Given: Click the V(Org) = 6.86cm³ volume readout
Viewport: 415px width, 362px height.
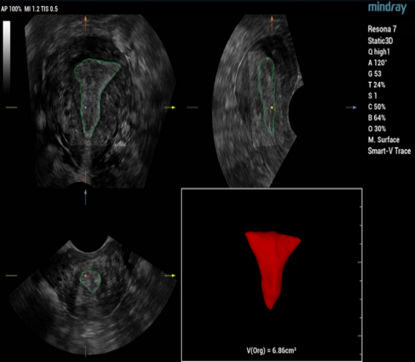Looking at the screenshot, I should [271, 350].
